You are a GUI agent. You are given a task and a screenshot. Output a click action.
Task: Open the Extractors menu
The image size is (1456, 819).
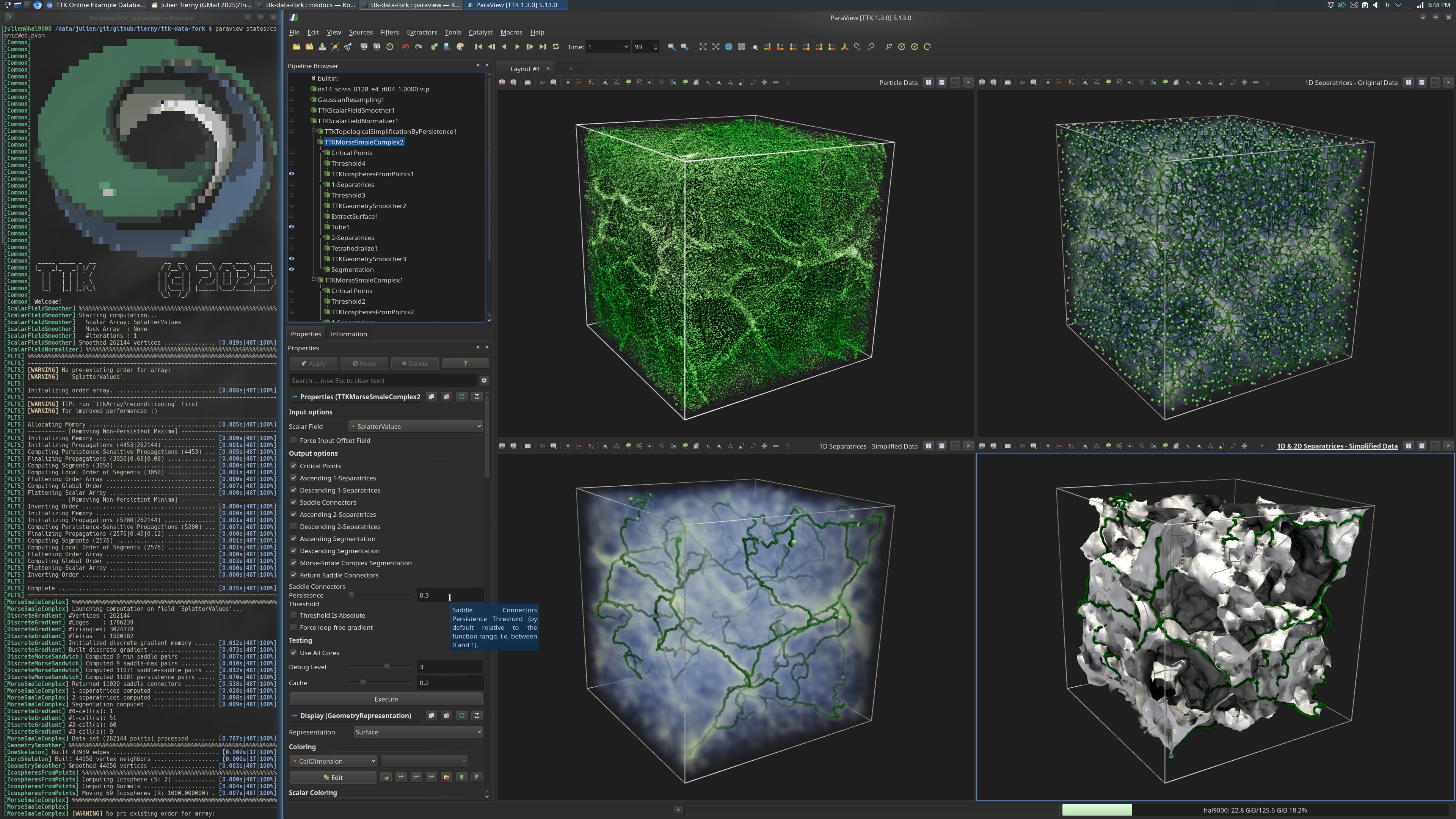point(422,32)
